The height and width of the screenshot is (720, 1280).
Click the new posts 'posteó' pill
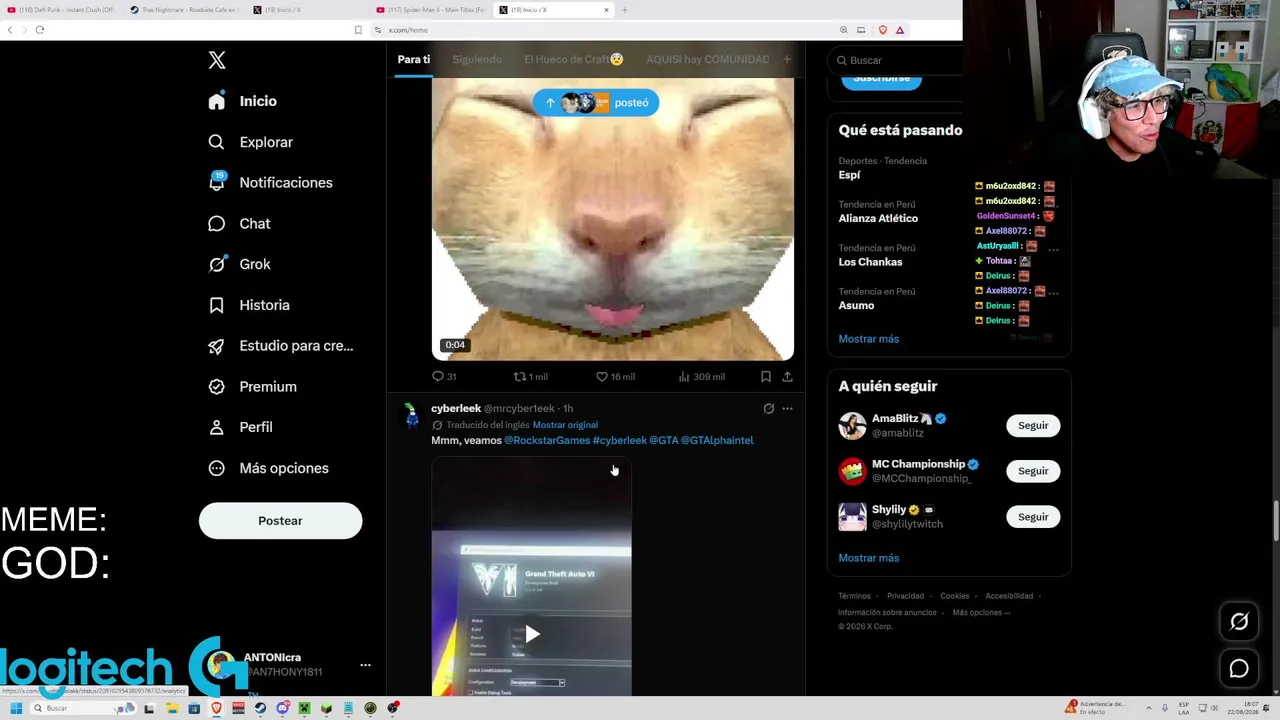[596, 103]
